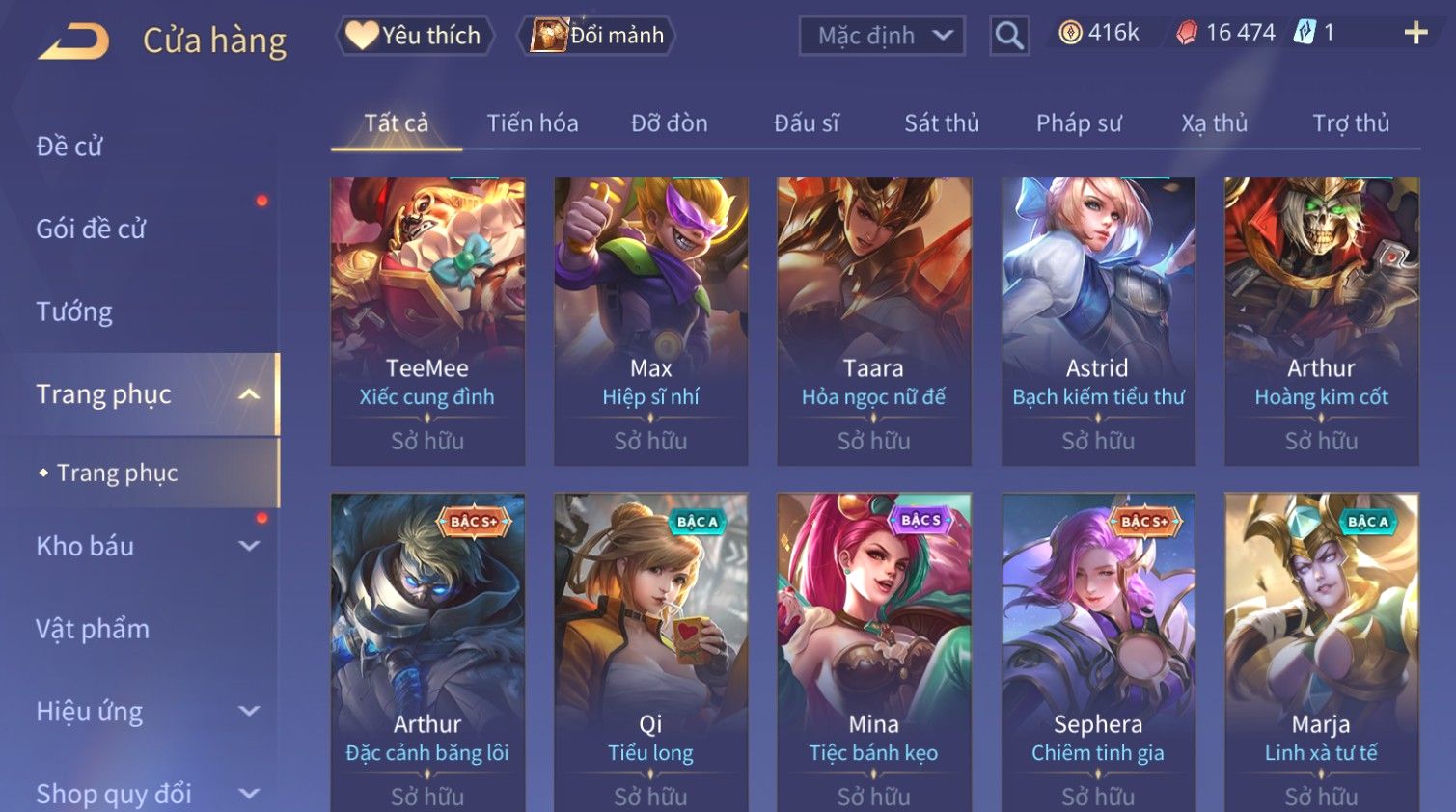Viewport: 1456px width, 812px height.
Task: Select Sephera Chiêm tinh gia skin card
Action: coord(1098,653)
